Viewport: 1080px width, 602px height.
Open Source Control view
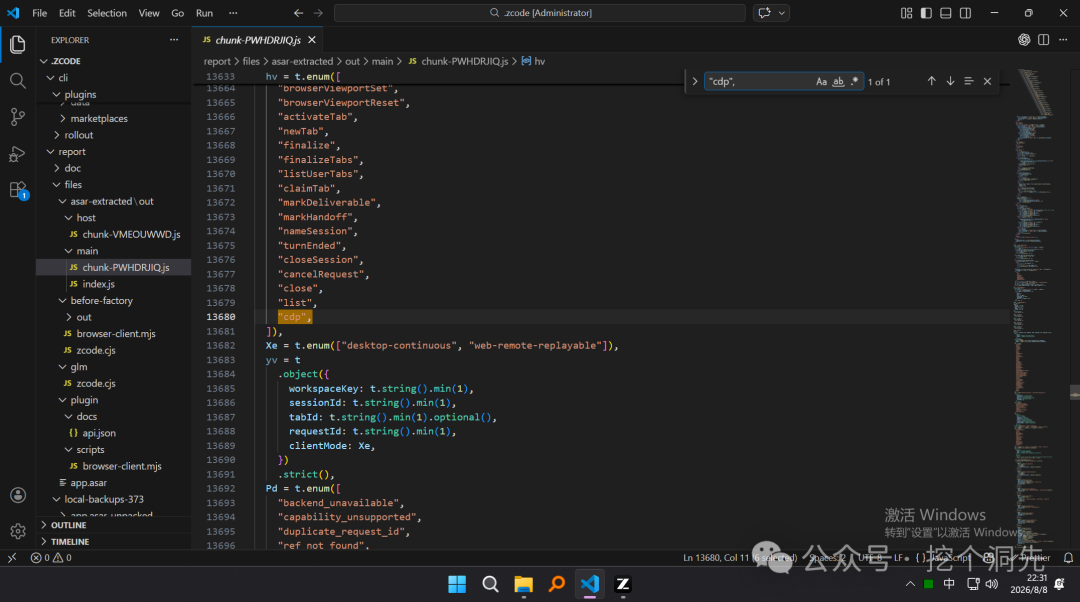click(18, 117)
